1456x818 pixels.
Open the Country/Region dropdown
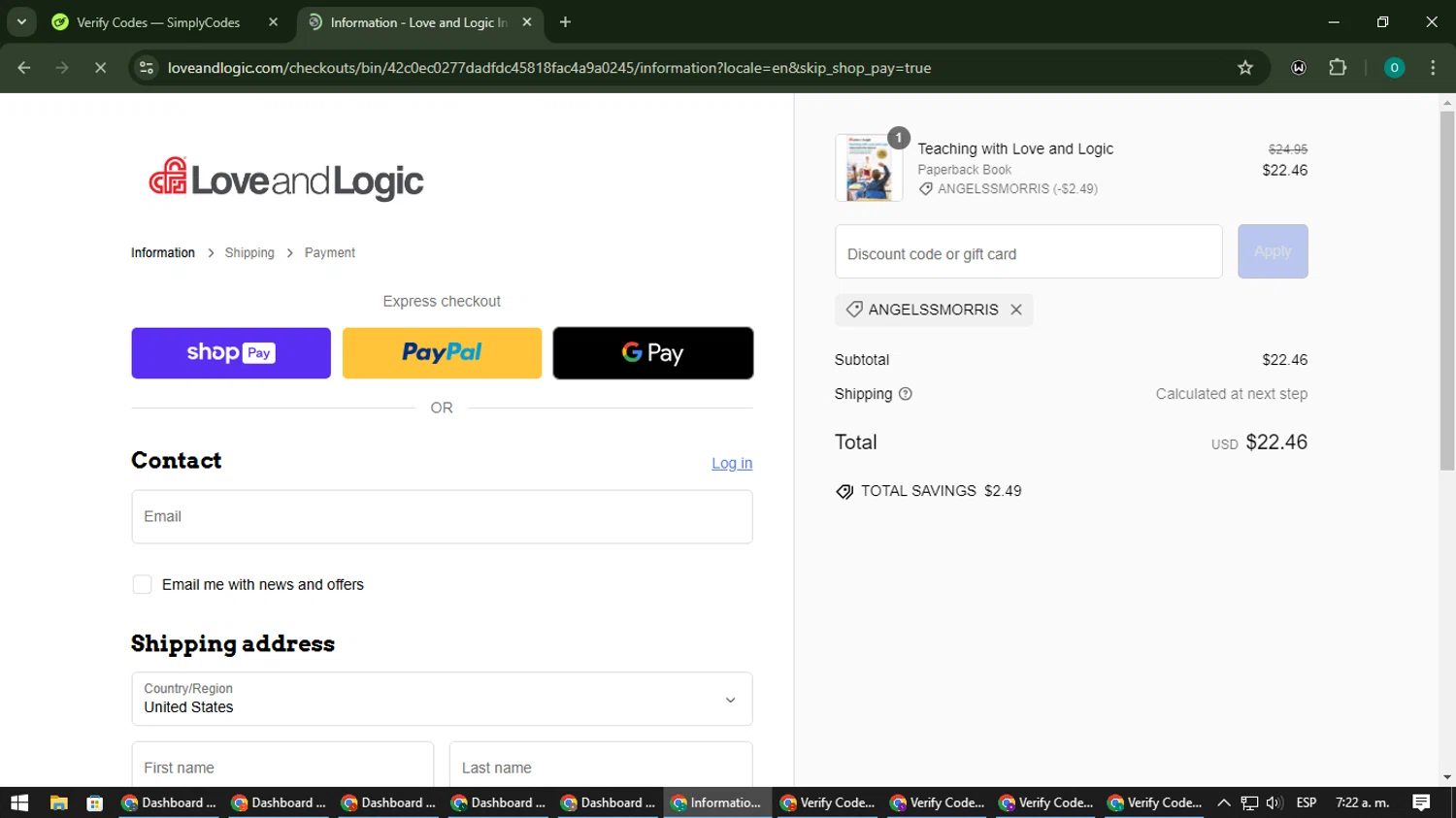point(442,699)
